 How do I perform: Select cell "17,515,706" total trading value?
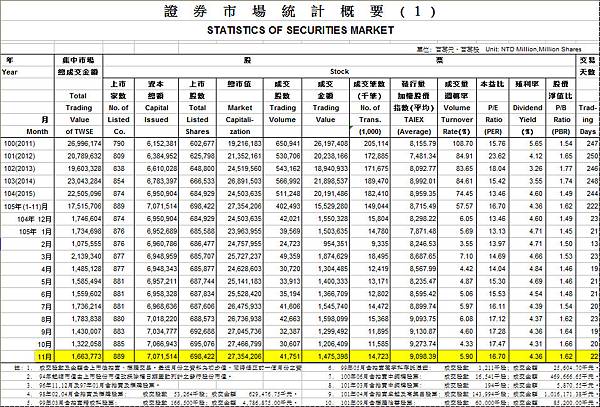click(x=84, y=206)
